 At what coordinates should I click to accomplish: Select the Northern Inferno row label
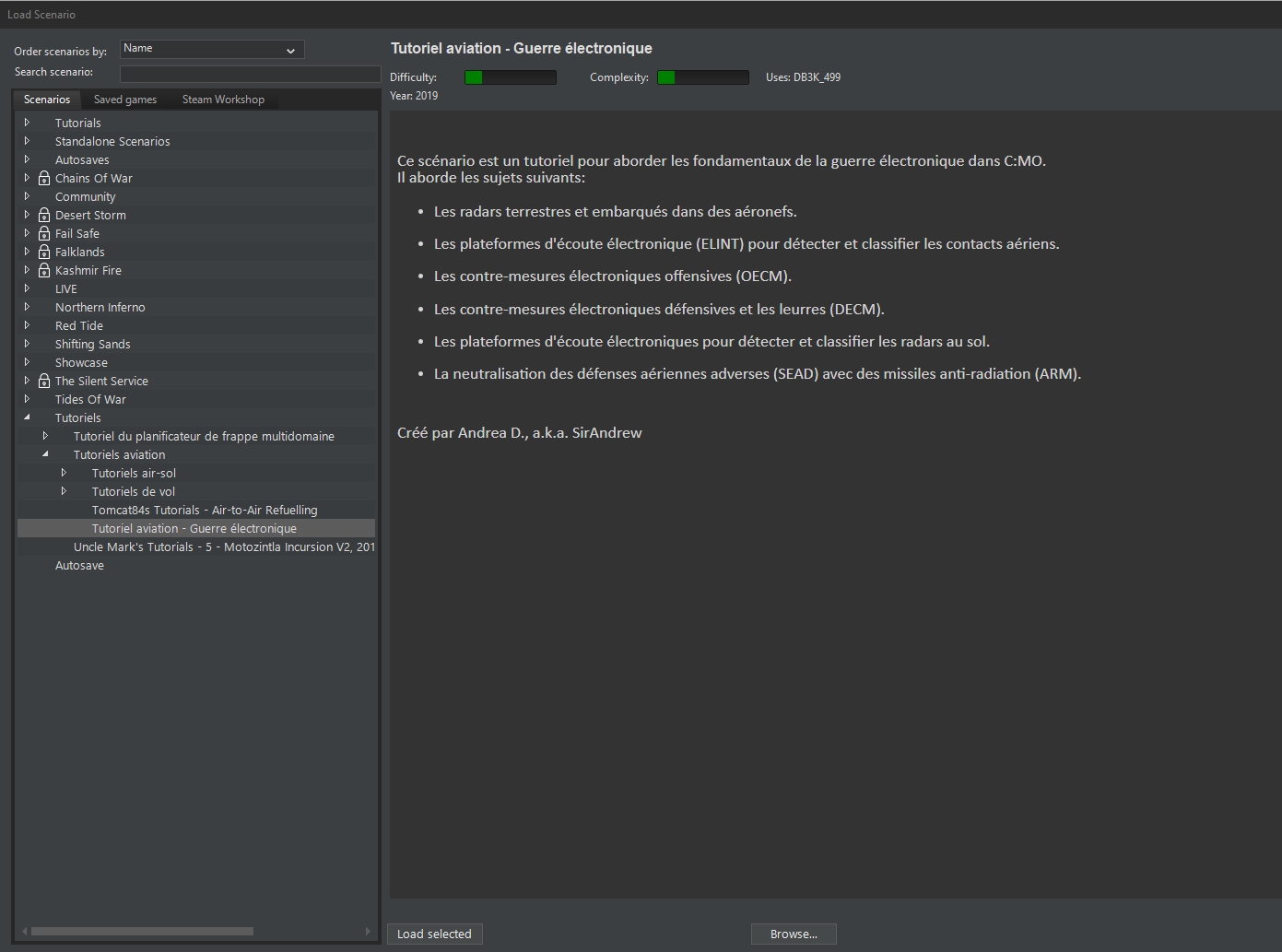pos(100,307)
